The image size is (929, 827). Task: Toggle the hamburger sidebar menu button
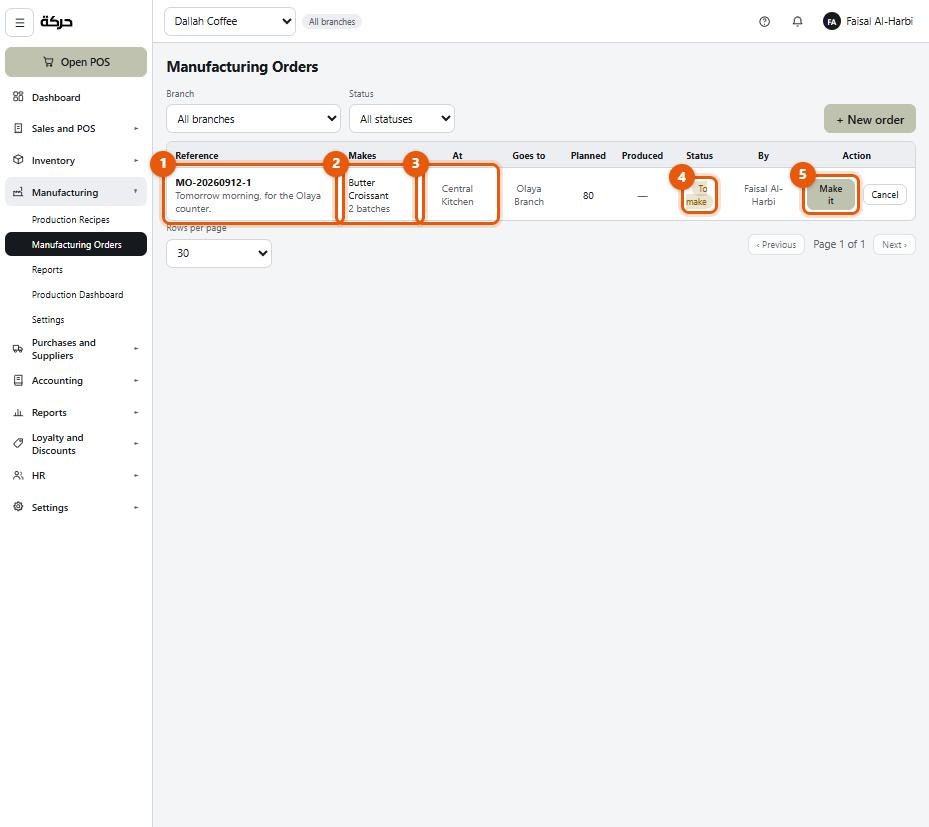pyautogui.click(x=20, y=23)
